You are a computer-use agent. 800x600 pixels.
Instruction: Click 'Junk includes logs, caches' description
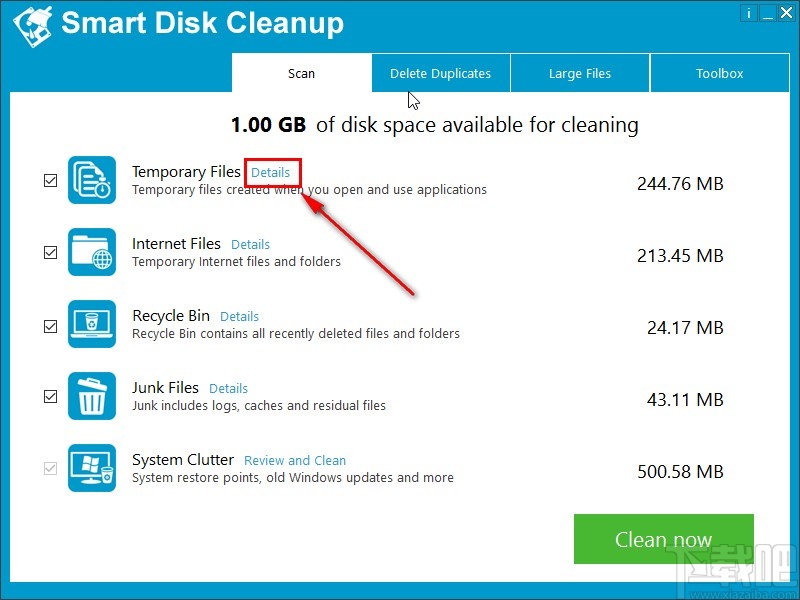(259, 406)
